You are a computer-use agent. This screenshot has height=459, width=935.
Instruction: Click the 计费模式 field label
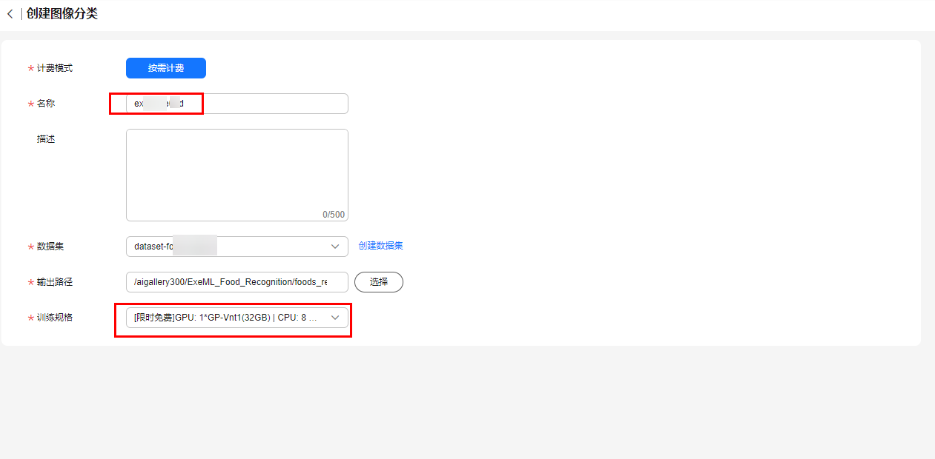pos(55,68)
